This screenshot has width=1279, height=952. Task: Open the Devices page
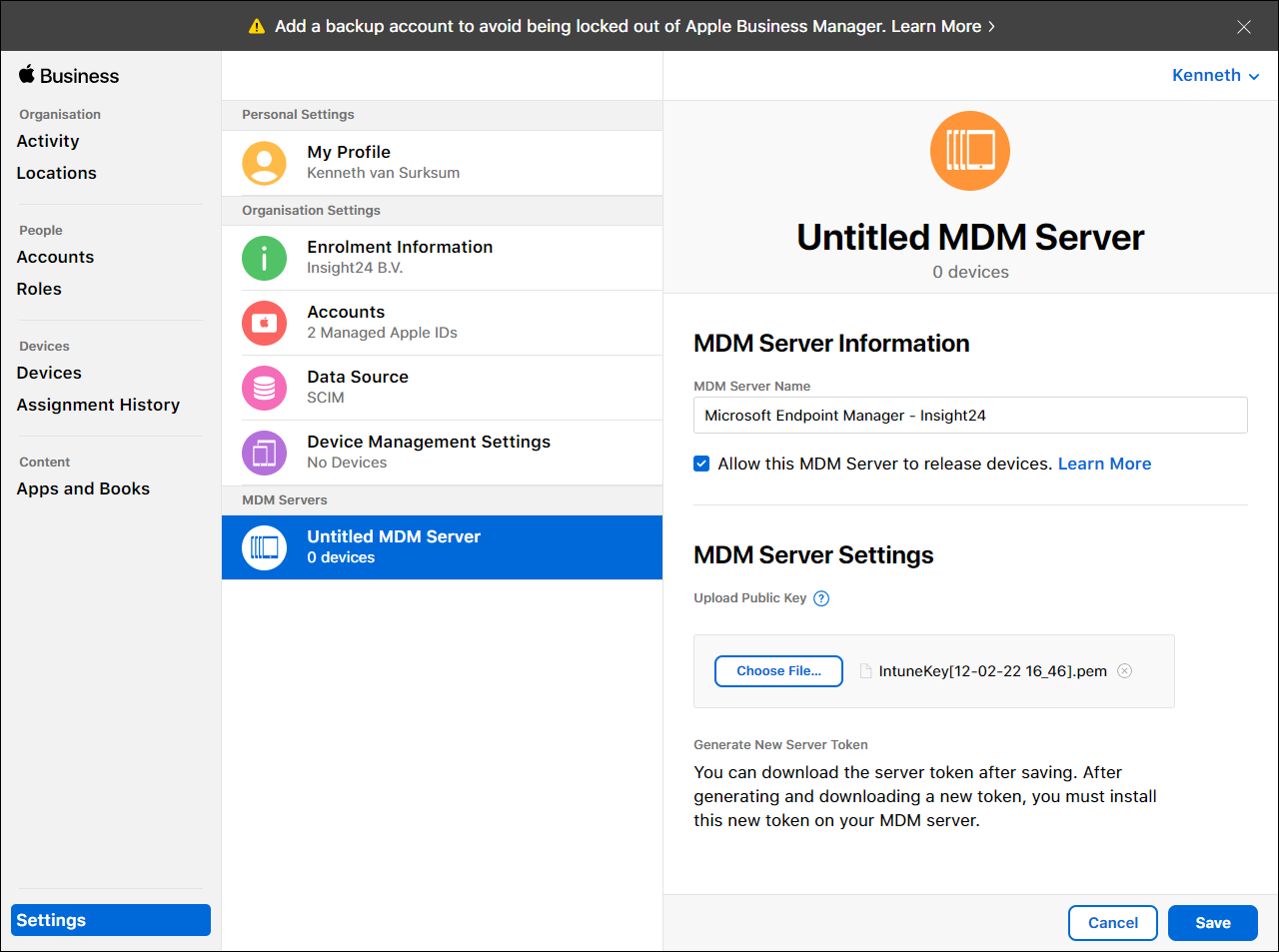(x=49, y=373)
